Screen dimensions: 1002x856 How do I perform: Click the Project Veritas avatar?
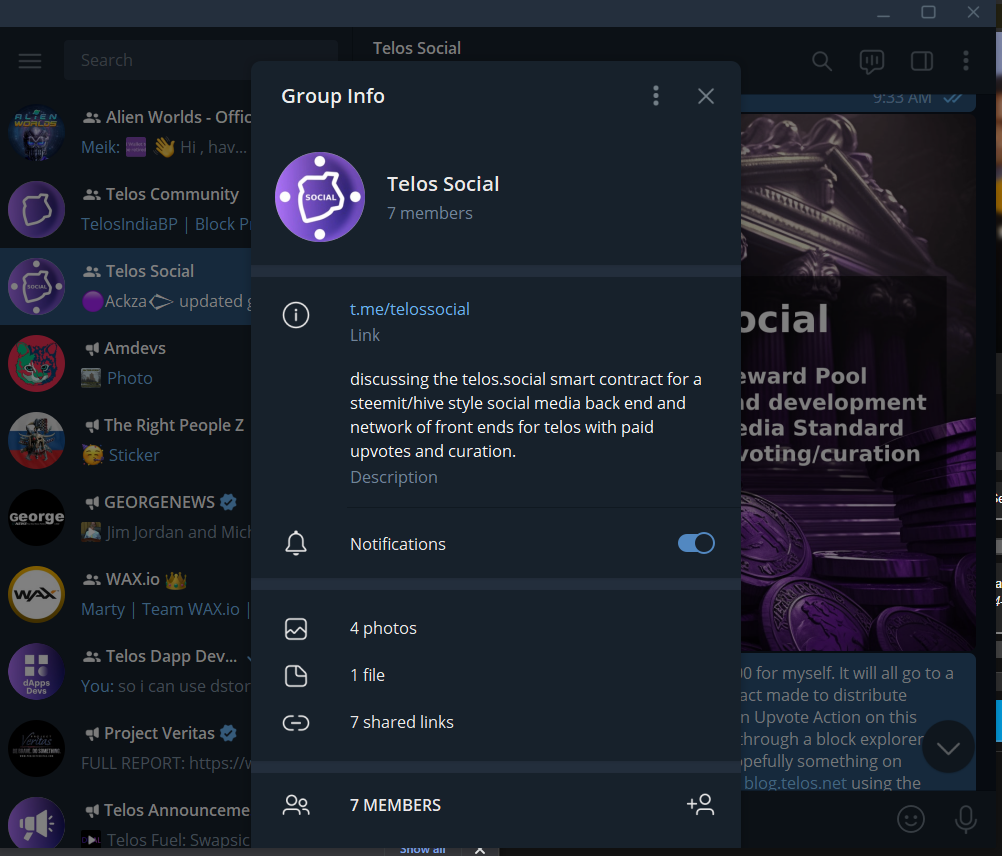(36, 748)
